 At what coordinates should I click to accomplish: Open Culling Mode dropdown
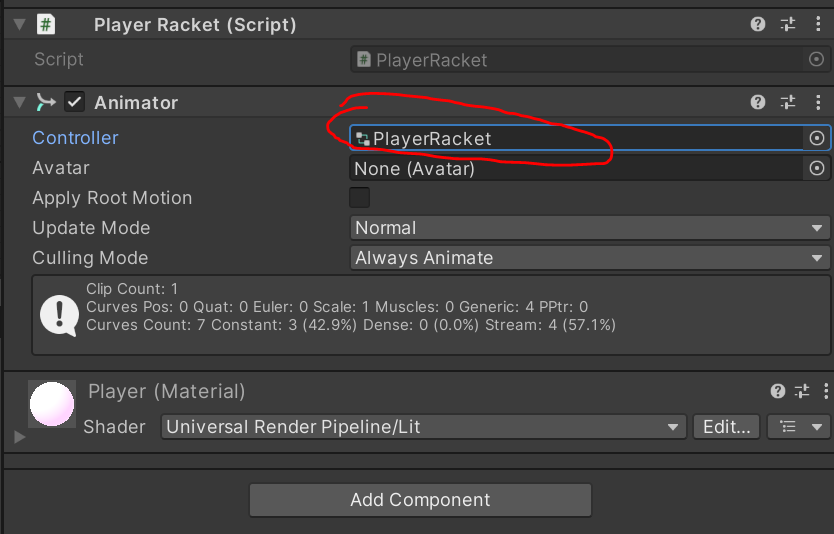tap(590, 258)
